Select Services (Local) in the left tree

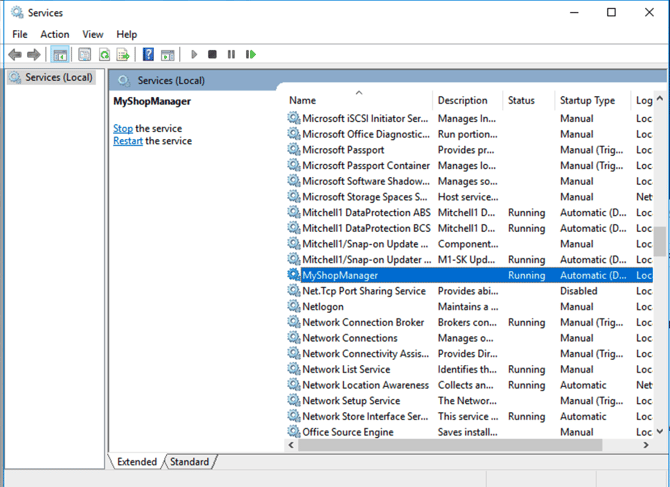tap(58, 77)
